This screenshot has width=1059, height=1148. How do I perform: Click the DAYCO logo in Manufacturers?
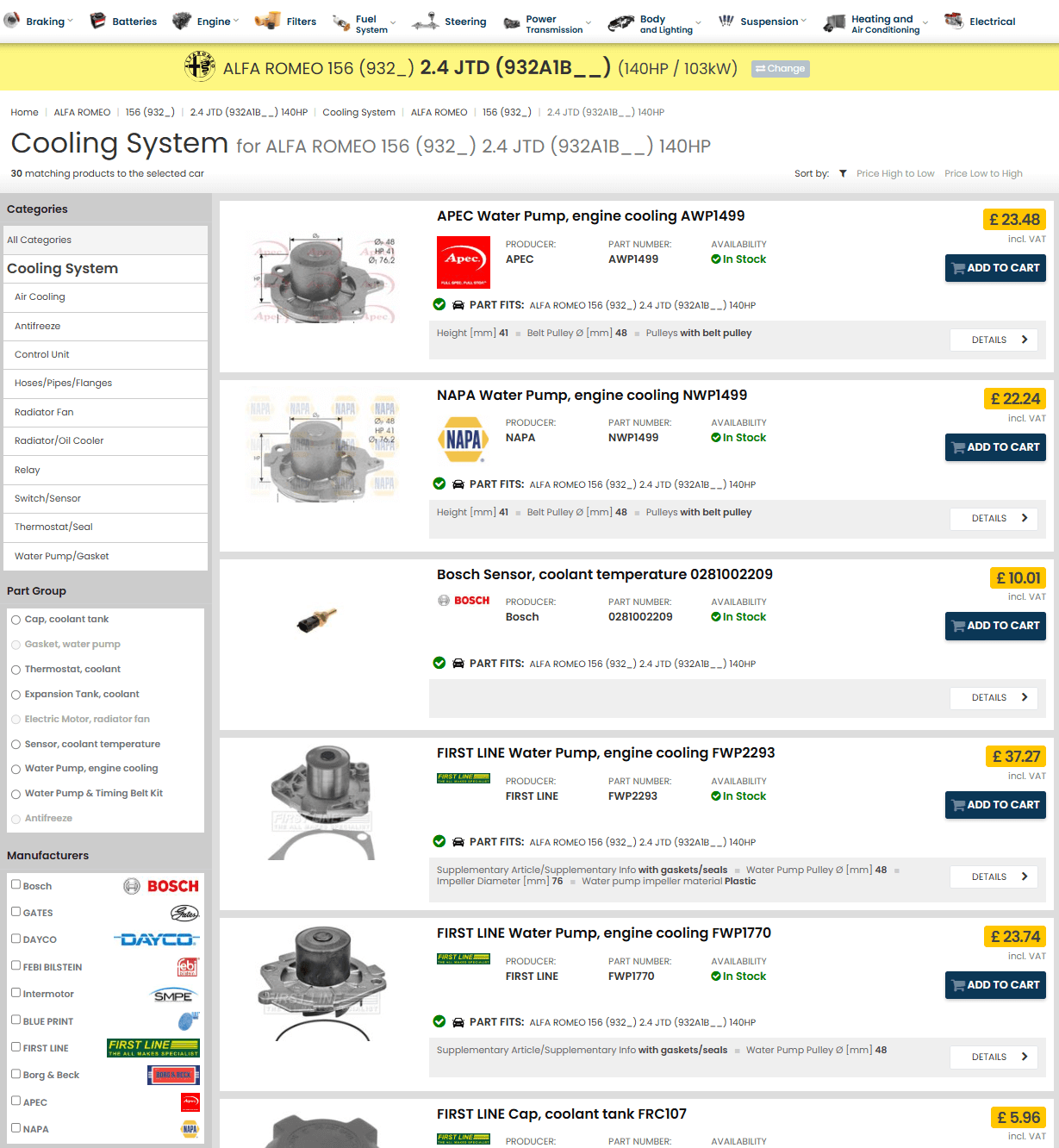(157, 939)
